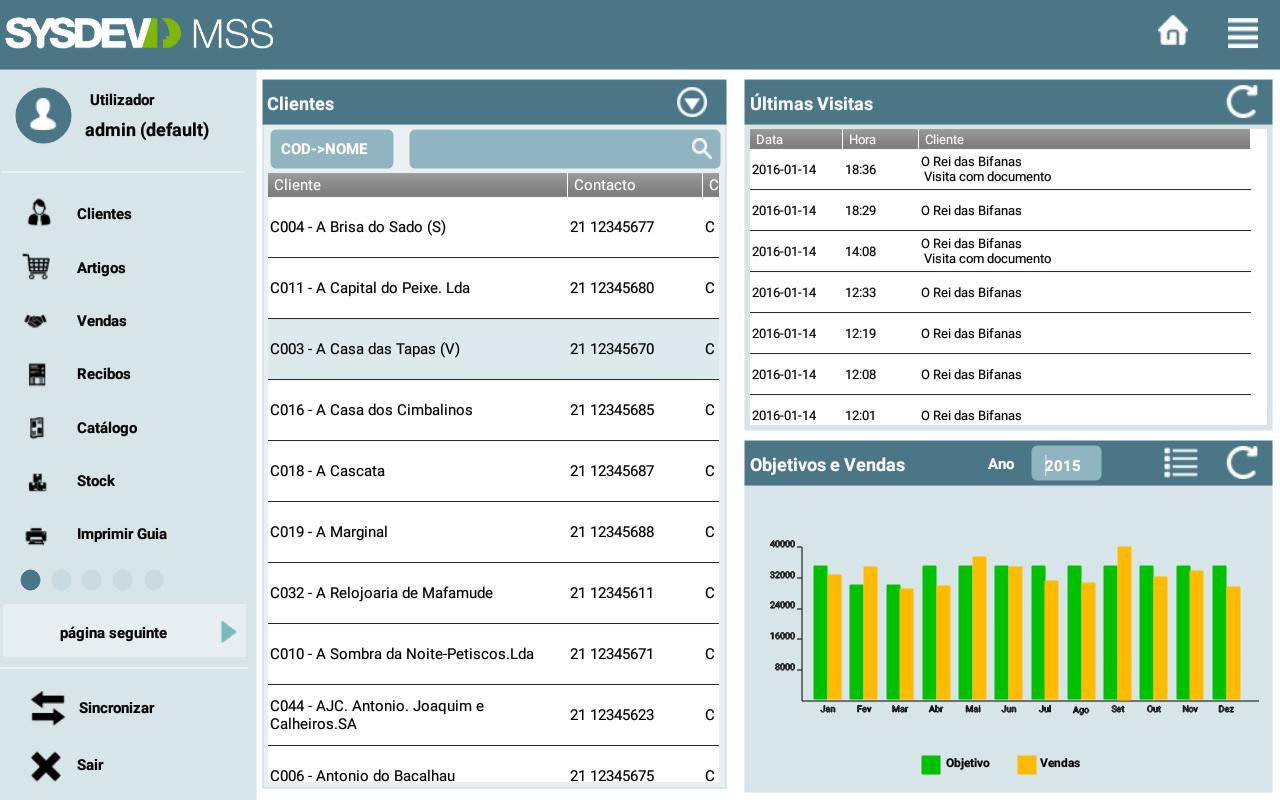The width and height of the screenshot is (1280, 800).
Task: Select client C003 - A Casa das Tapas (V)
Action: 493,349
